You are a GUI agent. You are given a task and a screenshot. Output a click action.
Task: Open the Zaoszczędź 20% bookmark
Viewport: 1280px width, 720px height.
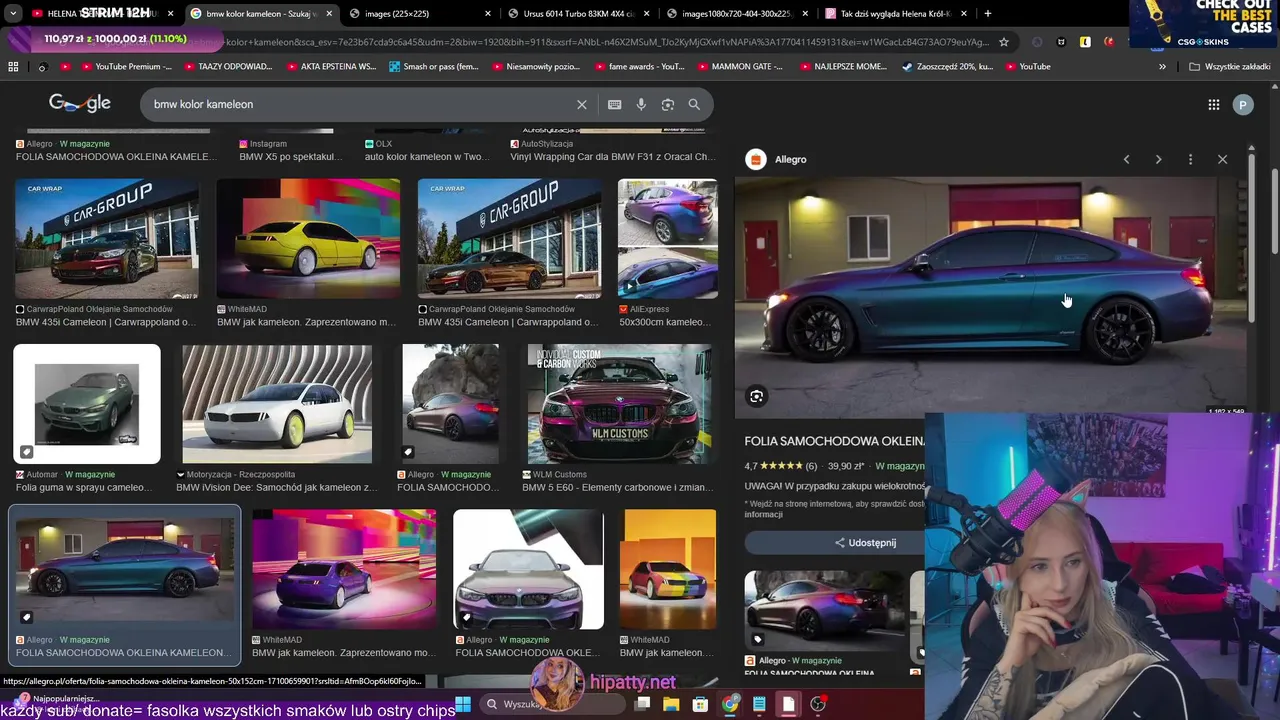pyautogui.click(x=947, y=66)
